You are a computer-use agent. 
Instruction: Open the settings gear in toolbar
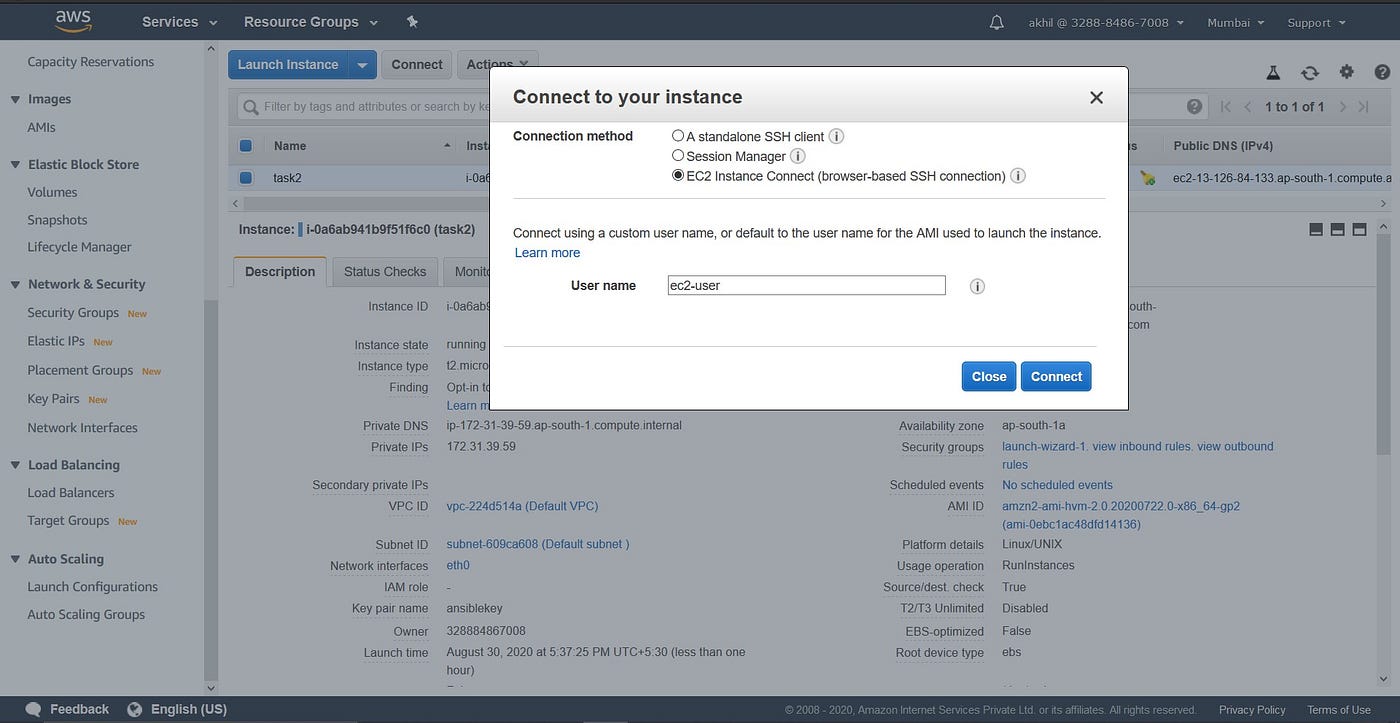pos(1346,72)
